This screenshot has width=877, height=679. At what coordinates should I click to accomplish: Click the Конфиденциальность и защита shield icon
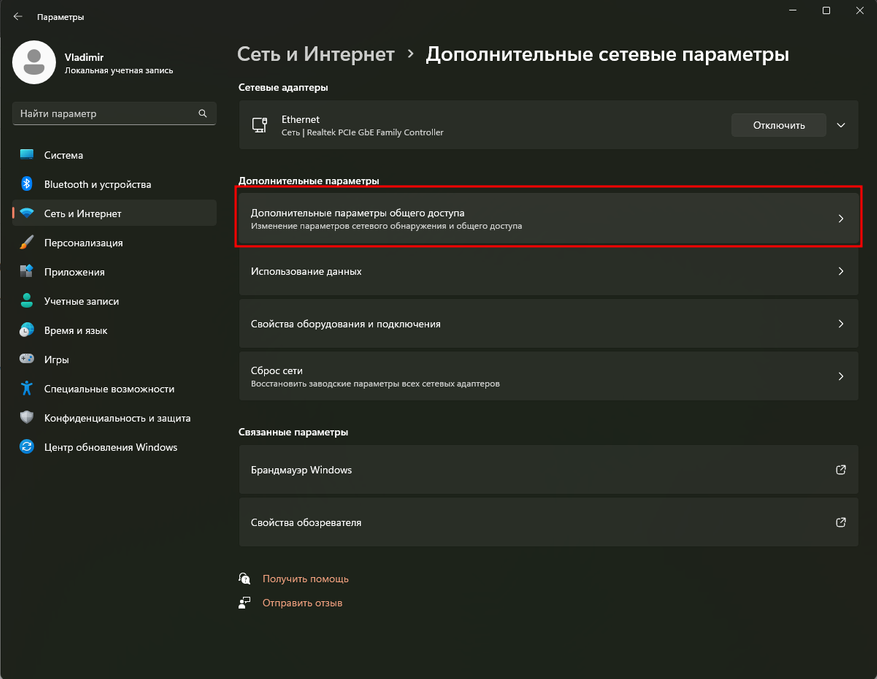tap(26, 417)
